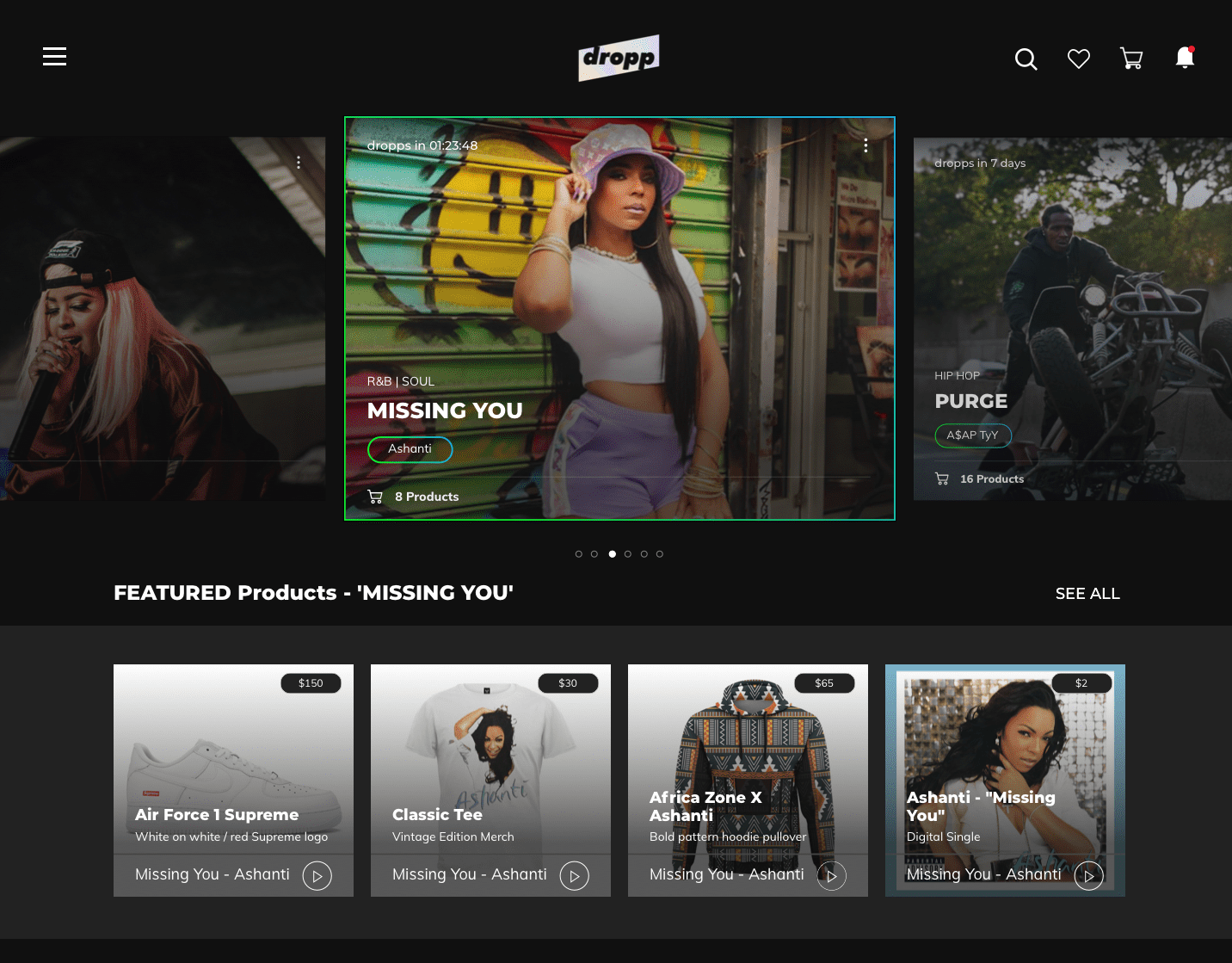This screenshot has width=1232, height=963.
Task: Open the shopping cart icon
Action: [x=1131, y=59]
